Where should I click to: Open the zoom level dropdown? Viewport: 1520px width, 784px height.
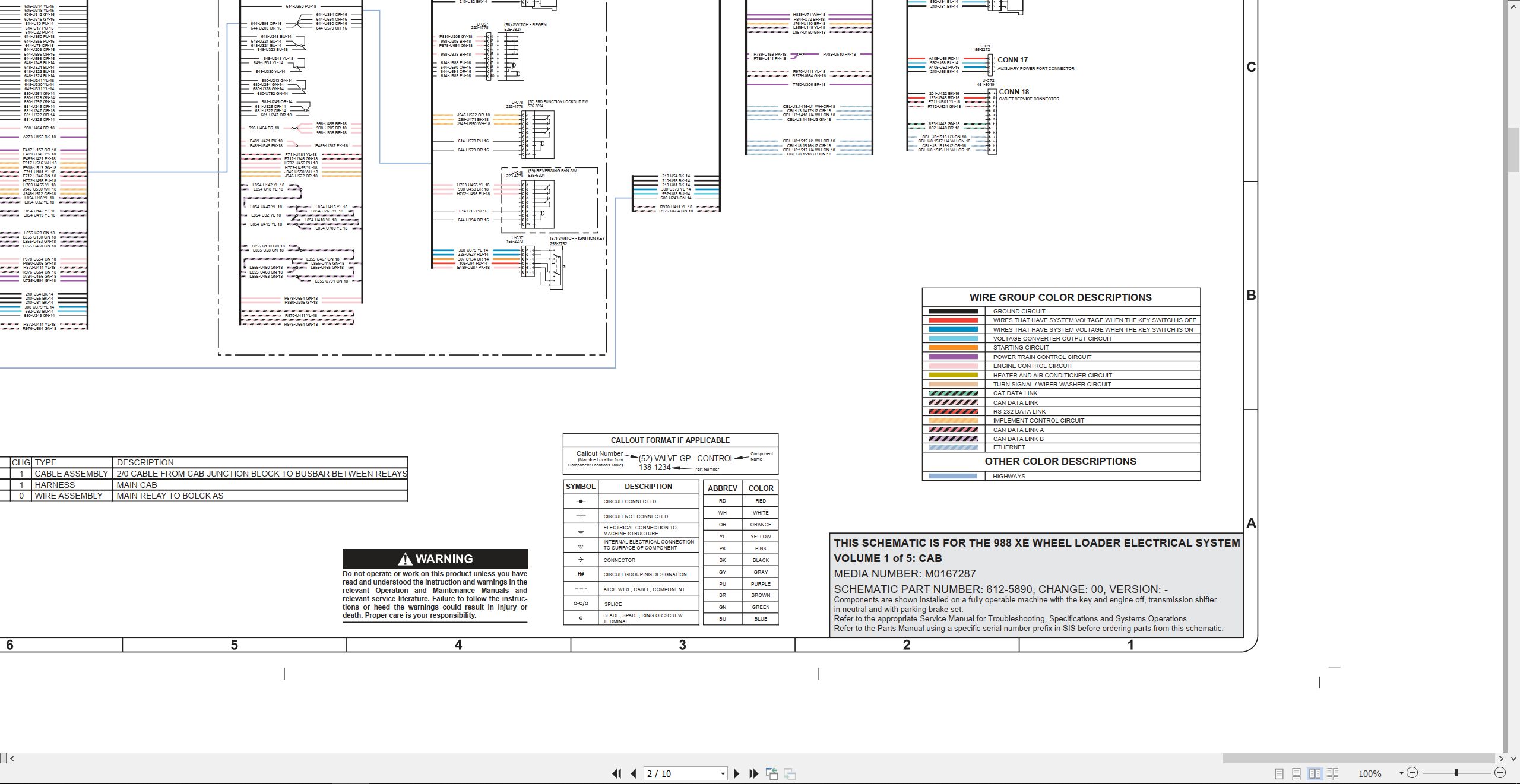pos(1401,773)
